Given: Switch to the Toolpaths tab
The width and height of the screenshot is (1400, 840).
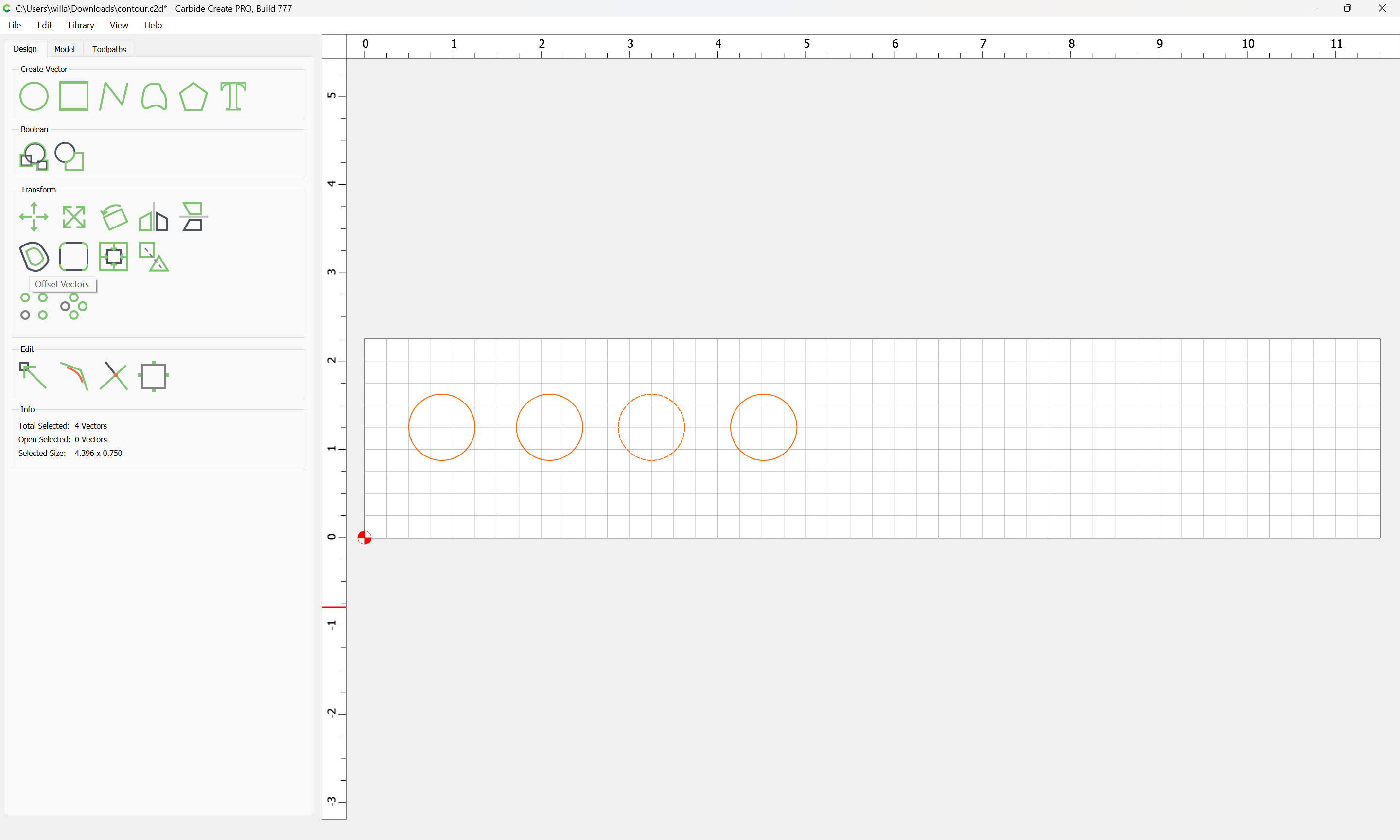Looking at the screenshot, I should click(x=109, y=49).
